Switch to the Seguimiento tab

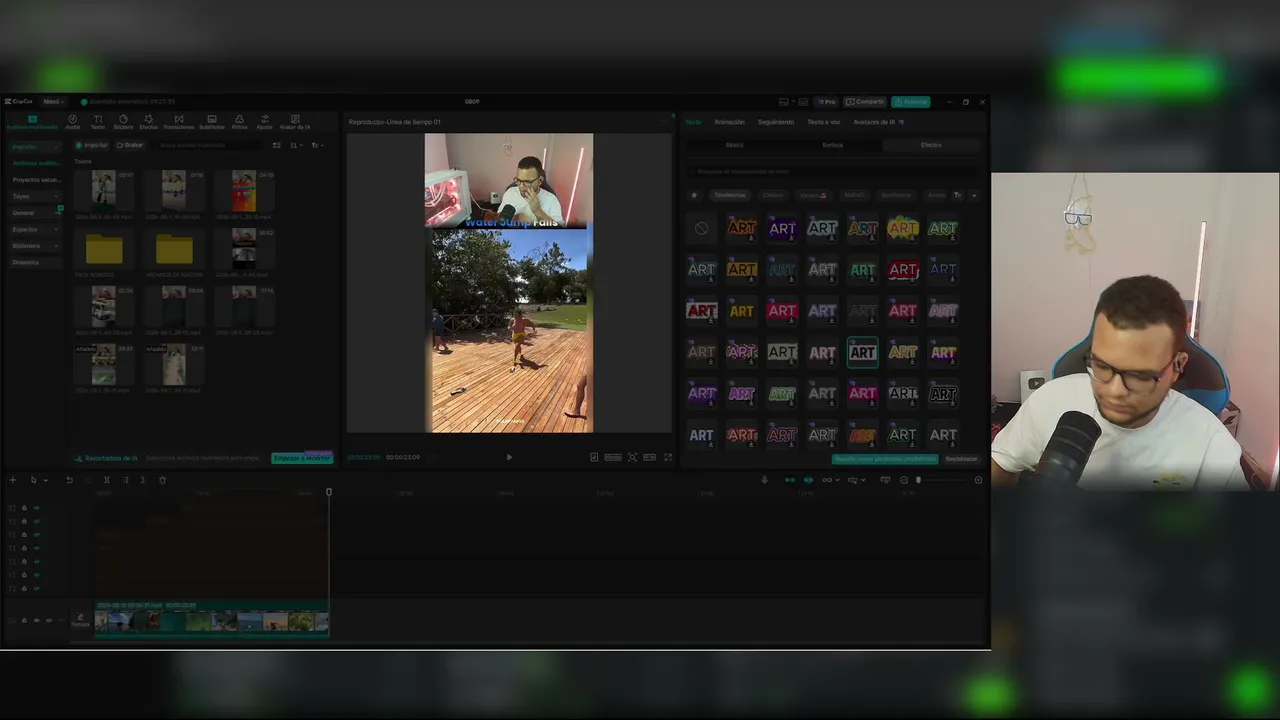(776, 122)
